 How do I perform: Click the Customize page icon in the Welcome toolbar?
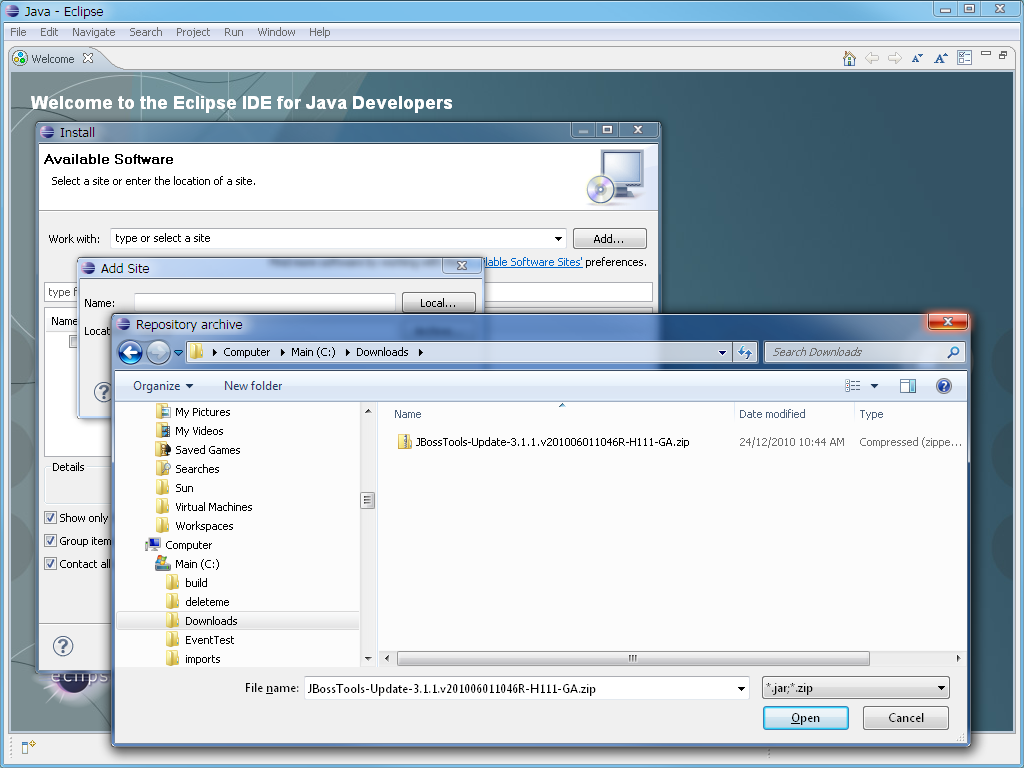pos(965,58)
